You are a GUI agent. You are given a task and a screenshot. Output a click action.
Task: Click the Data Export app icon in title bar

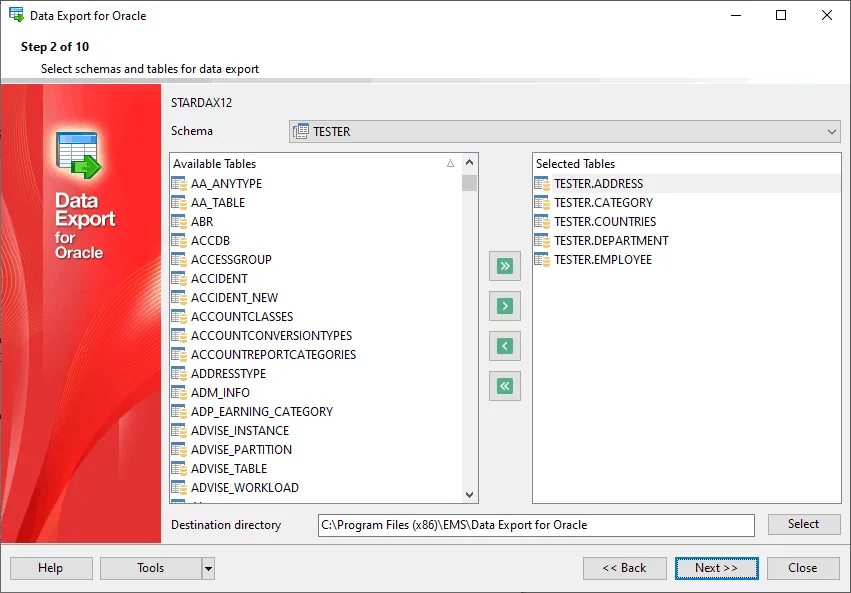click(16, 15)
